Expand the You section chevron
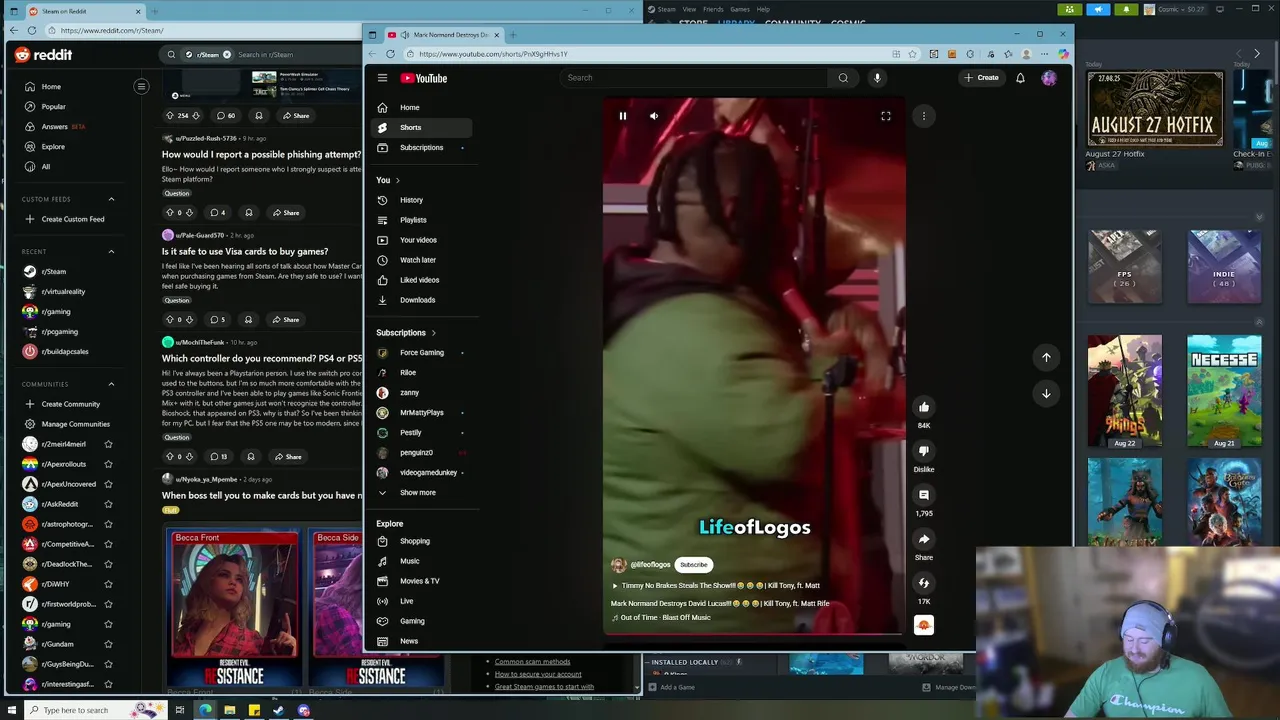This screenshot has width=1280, height=720. 398,180
